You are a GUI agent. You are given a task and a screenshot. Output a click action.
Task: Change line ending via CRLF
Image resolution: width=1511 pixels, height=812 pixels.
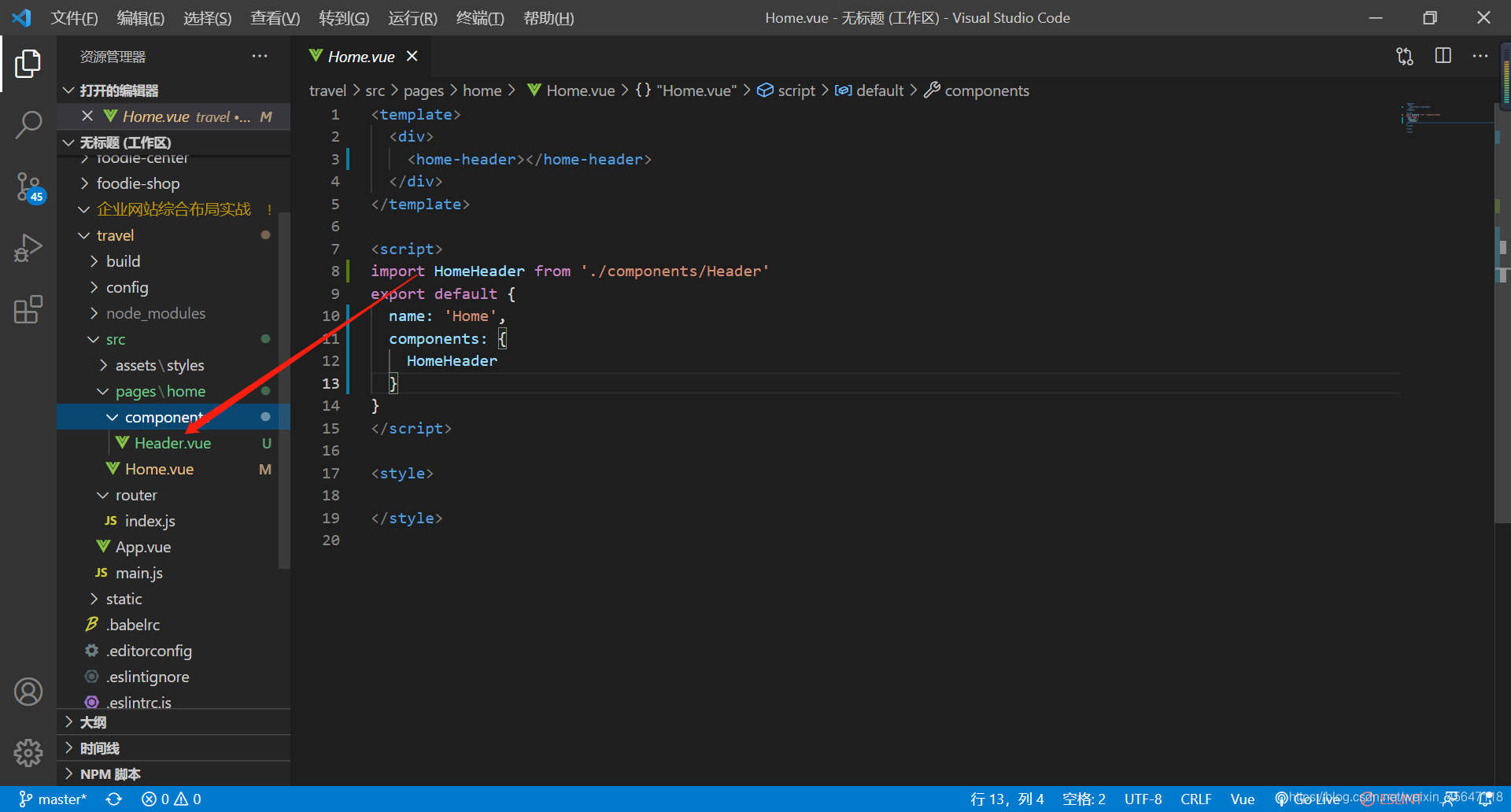(1195, 799)
